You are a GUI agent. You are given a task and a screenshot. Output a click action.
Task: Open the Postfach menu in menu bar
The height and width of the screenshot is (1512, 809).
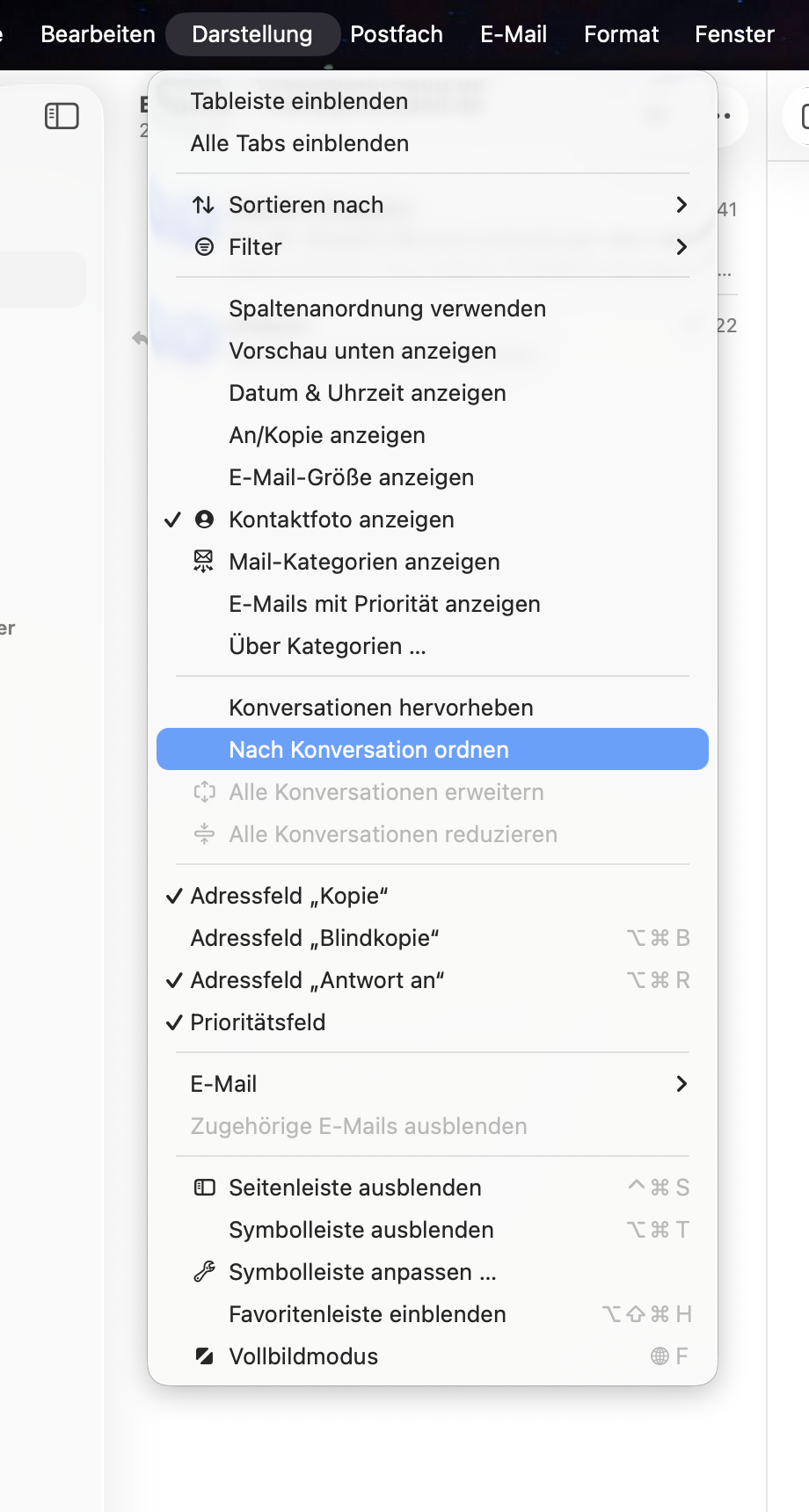pos(397,34)
